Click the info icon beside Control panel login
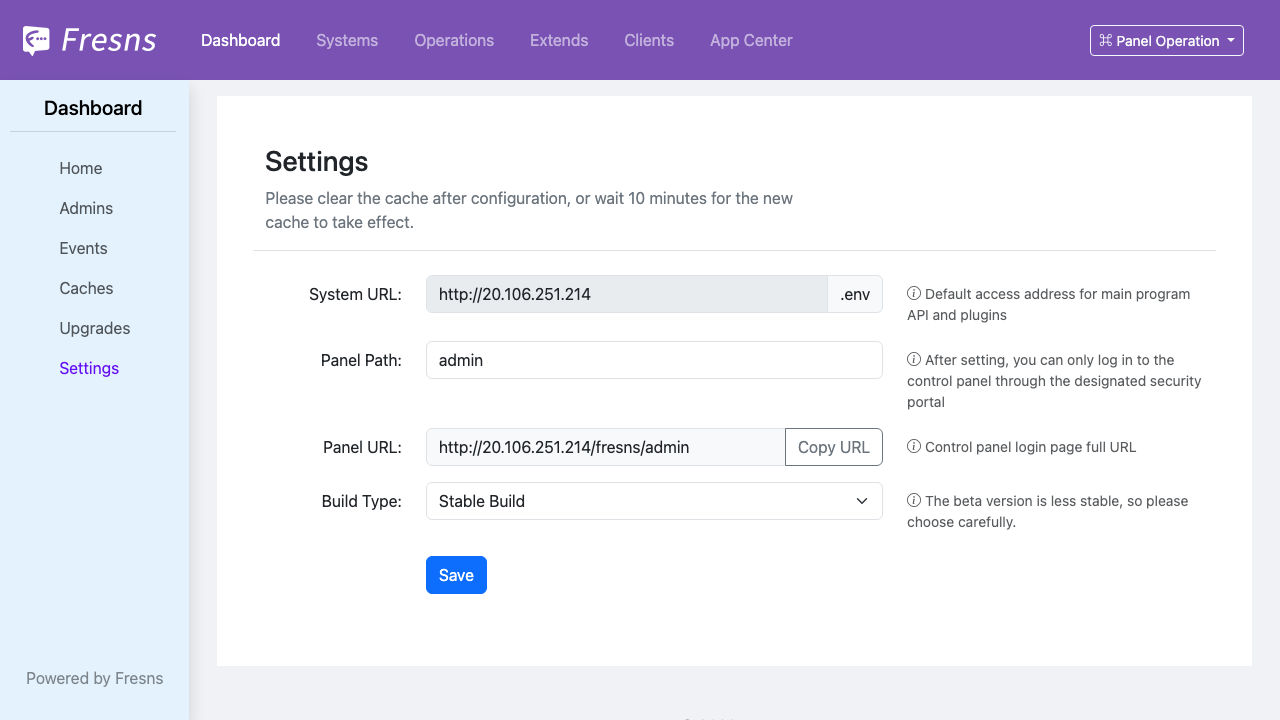 click(914, 447)
